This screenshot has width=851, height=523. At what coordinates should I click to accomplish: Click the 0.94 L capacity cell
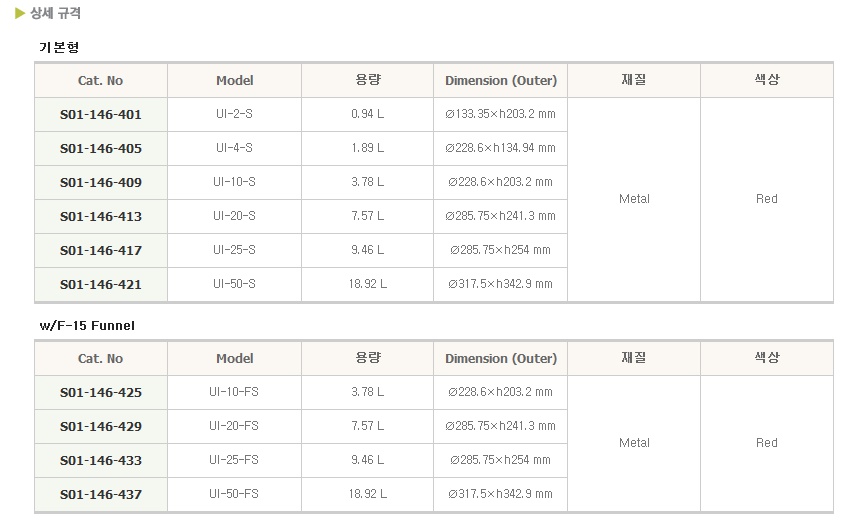(x=367, y=114)
